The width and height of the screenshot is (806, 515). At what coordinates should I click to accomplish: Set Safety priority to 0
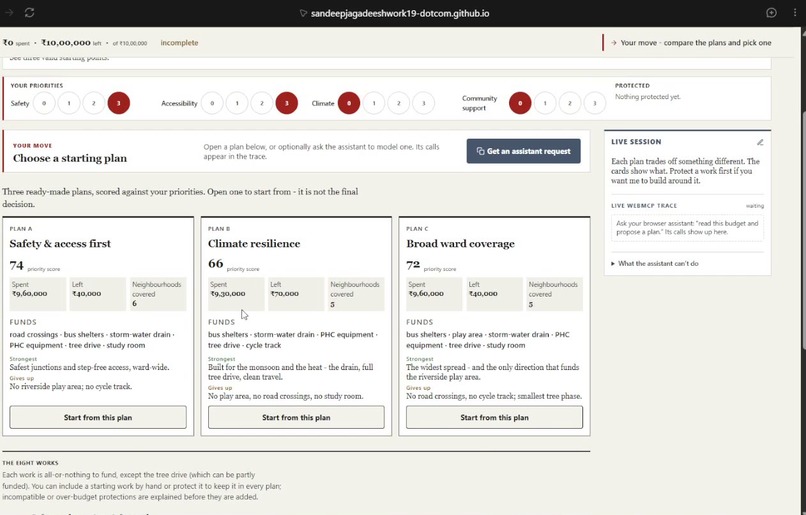click(x=44, y=103)
